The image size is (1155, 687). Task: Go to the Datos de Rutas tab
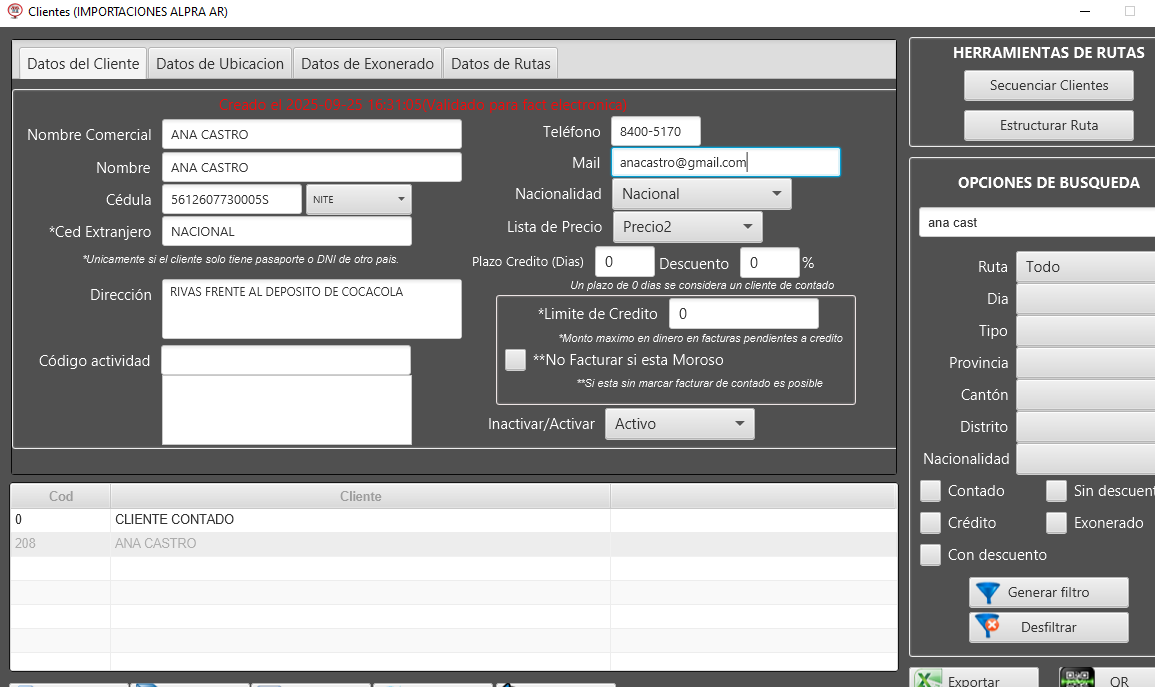coord(500,64)
